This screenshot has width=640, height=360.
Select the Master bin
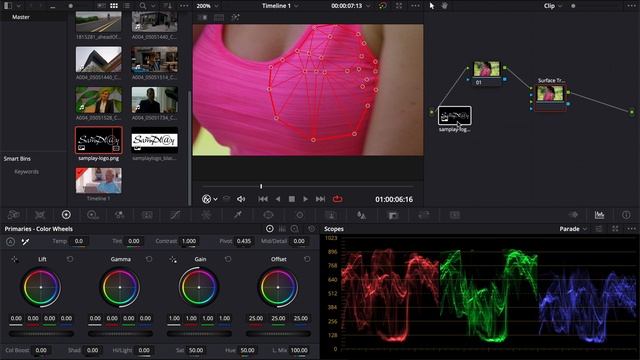21,17
